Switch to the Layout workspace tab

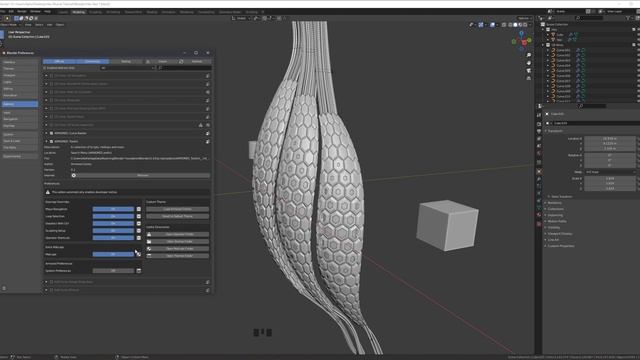(63, 12)
